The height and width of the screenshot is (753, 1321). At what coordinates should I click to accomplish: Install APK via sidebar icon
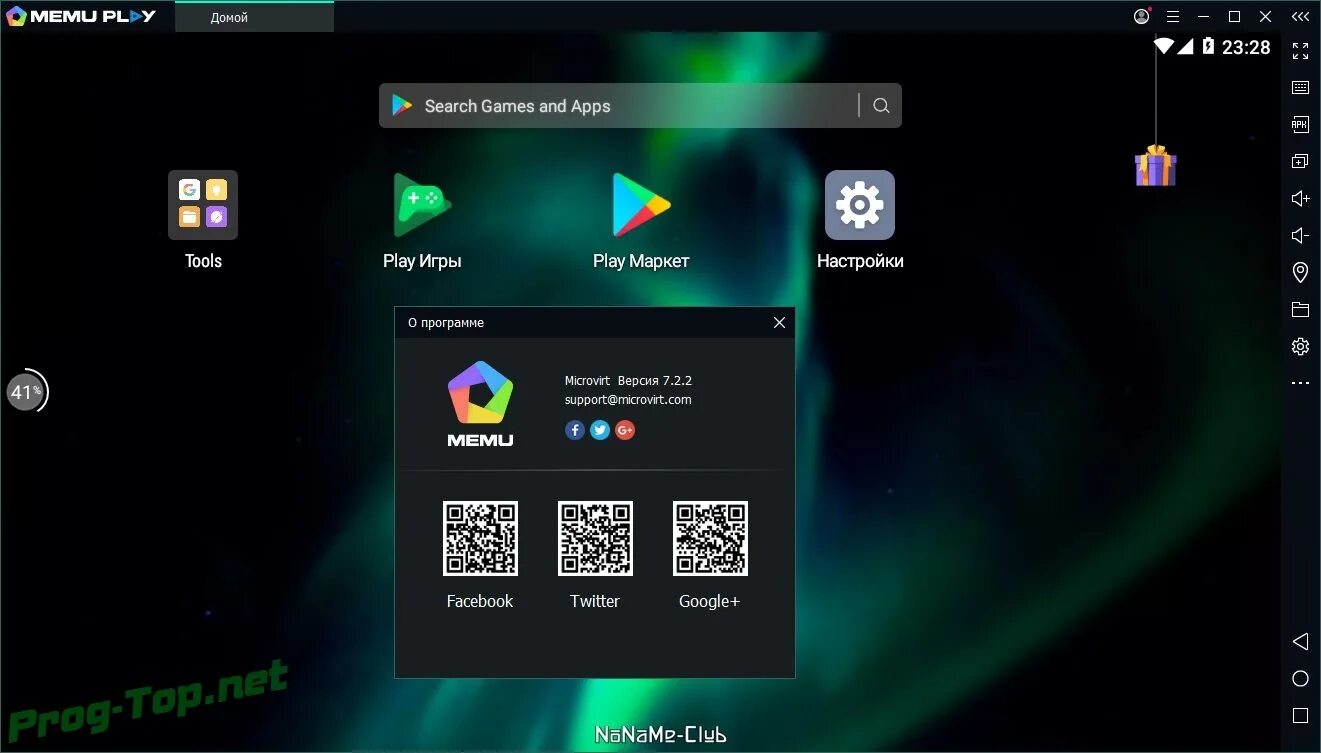pyautogui.click(x=1300, y=125)
